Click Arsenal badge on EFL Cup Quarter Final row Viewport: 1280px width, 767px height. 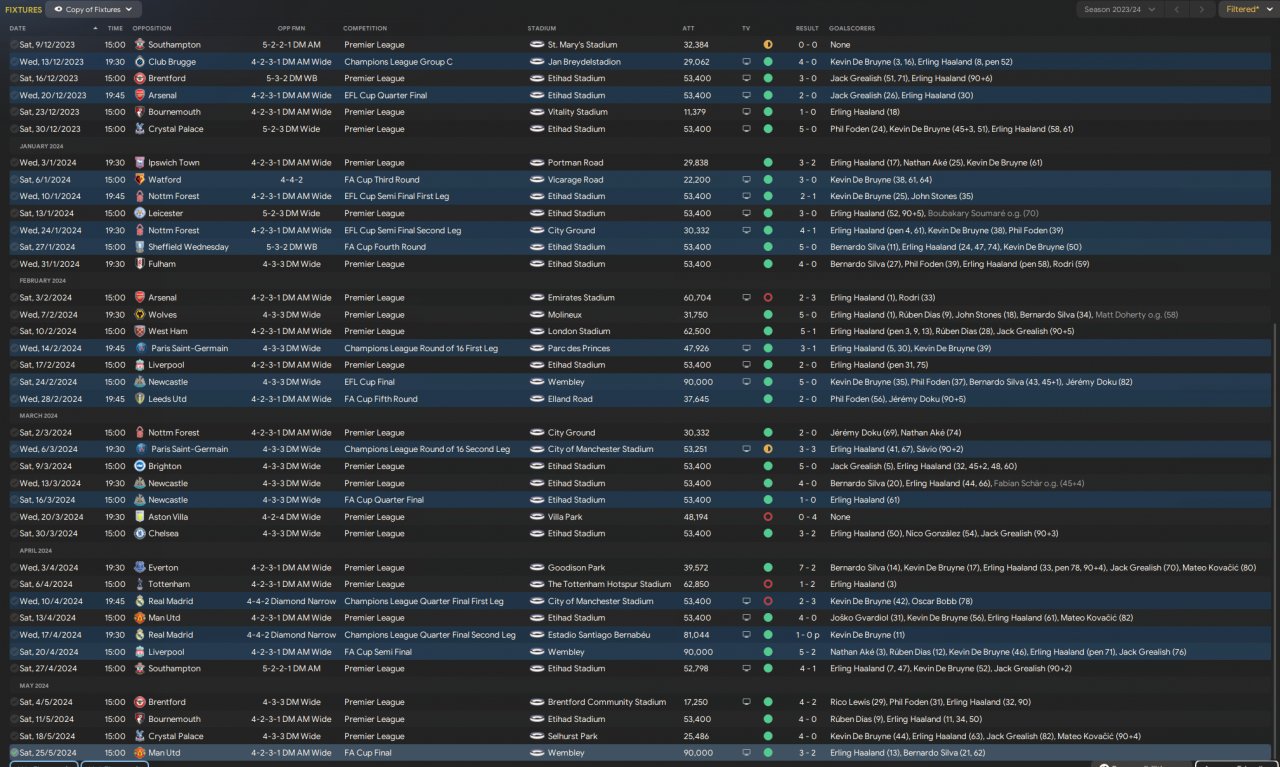pos(140,95)
